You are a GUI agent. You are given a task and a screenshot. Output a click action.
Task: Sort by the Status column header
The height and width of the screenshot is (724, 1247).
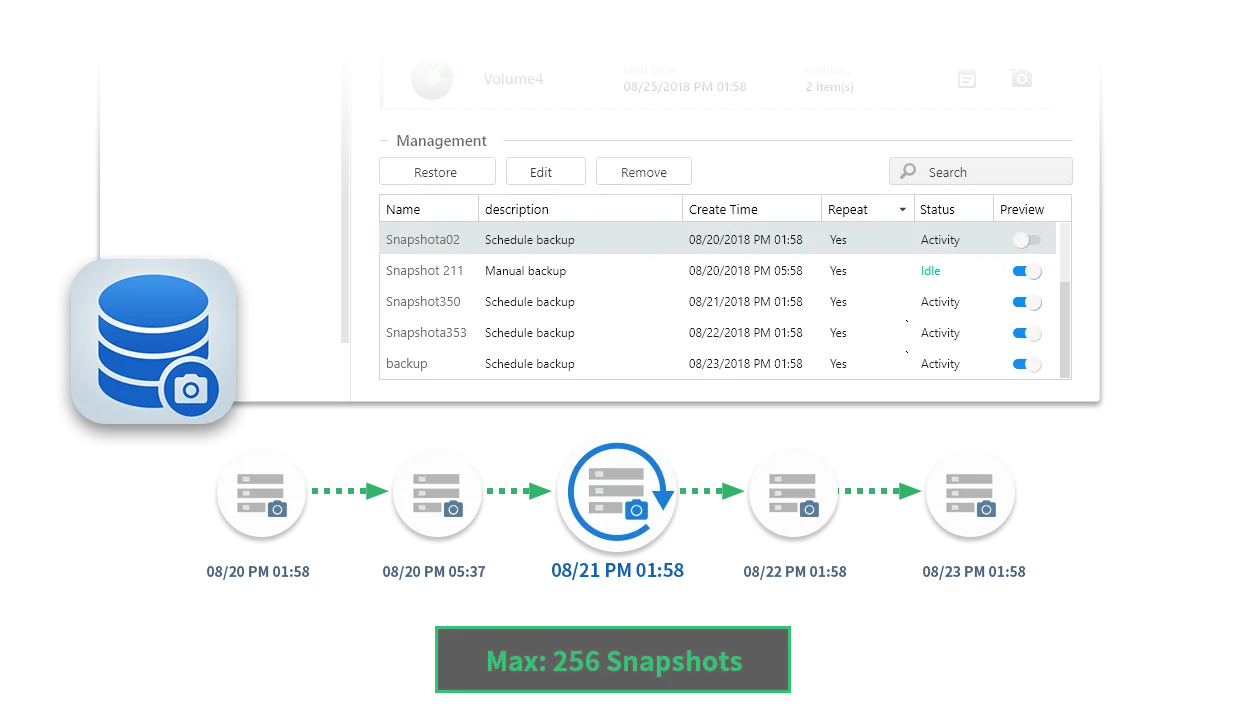pos(954,209)
